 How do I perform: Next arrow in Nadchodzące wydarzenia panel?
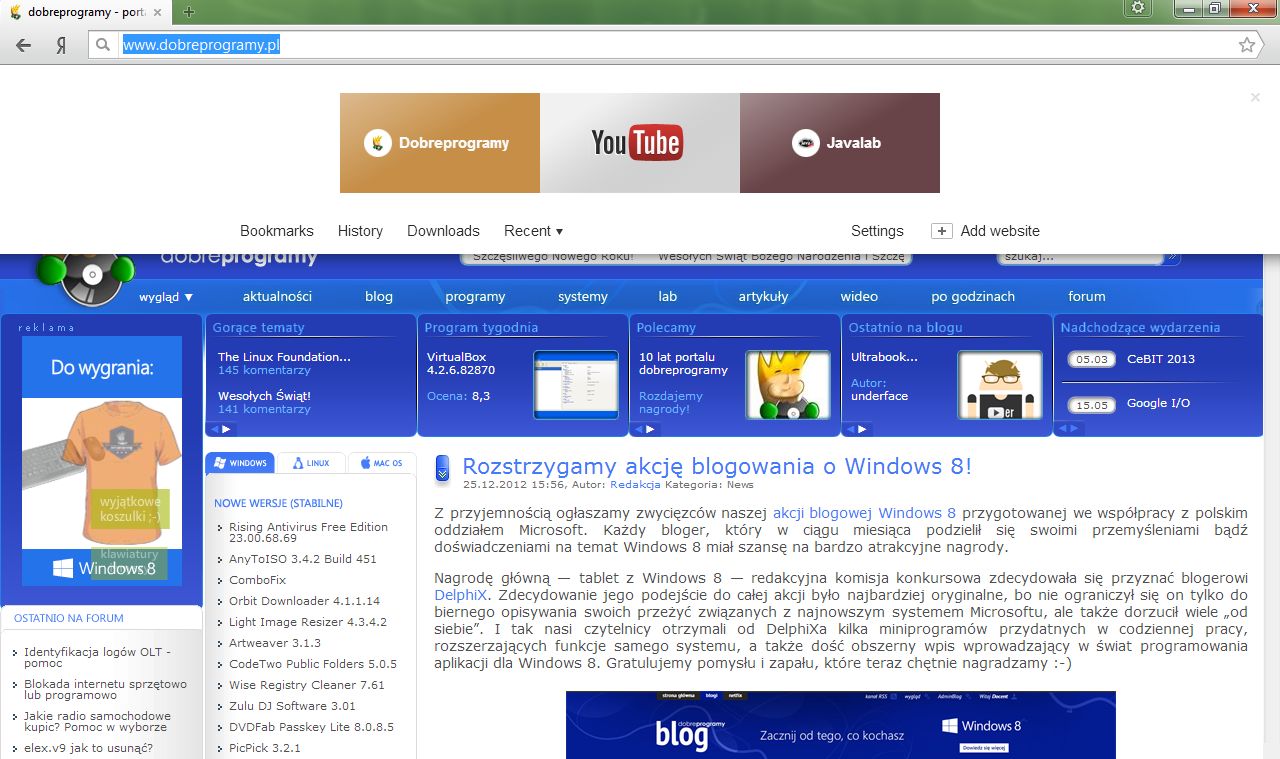click(x=1074, y=429)
